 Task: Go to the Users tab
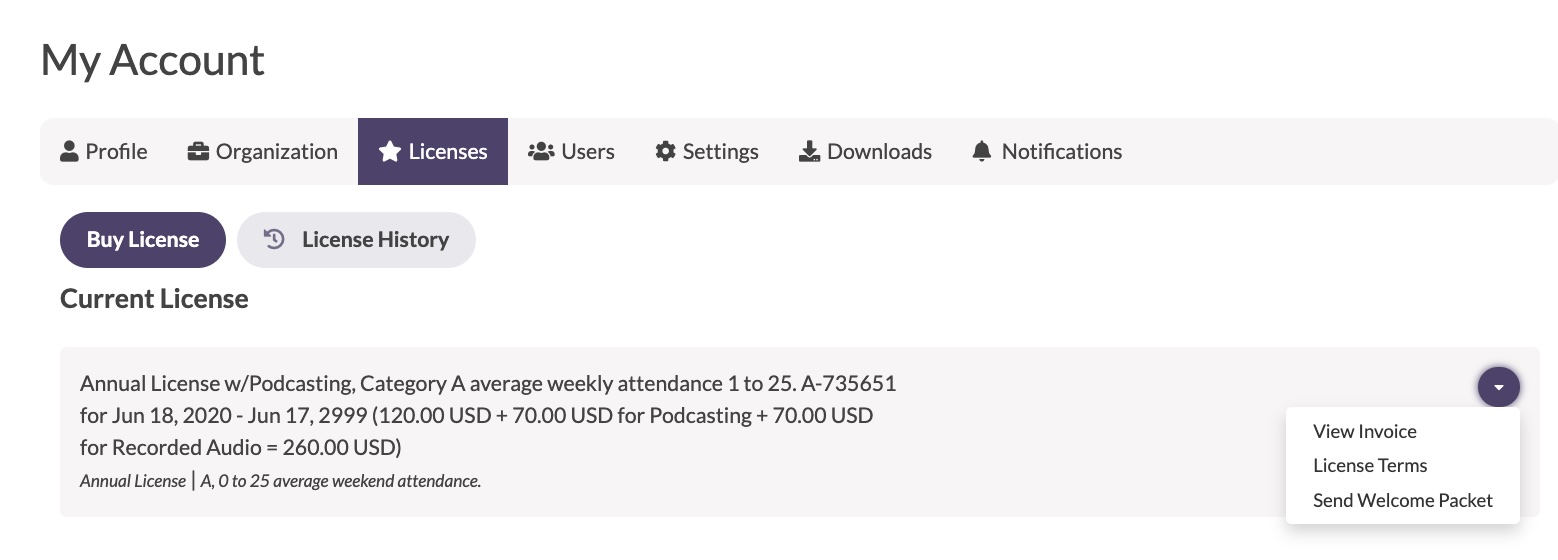coord(571,151)
